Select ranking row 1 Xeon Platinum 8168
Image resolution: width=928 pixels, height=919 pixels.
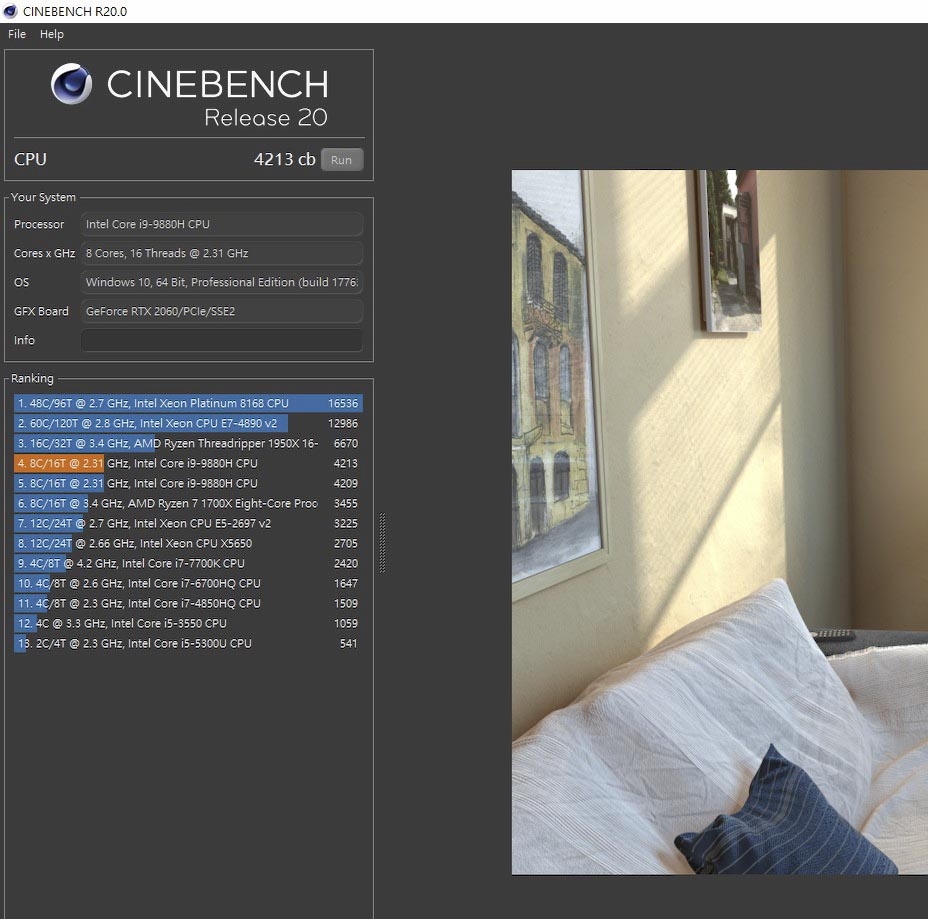tap(188, 404)
